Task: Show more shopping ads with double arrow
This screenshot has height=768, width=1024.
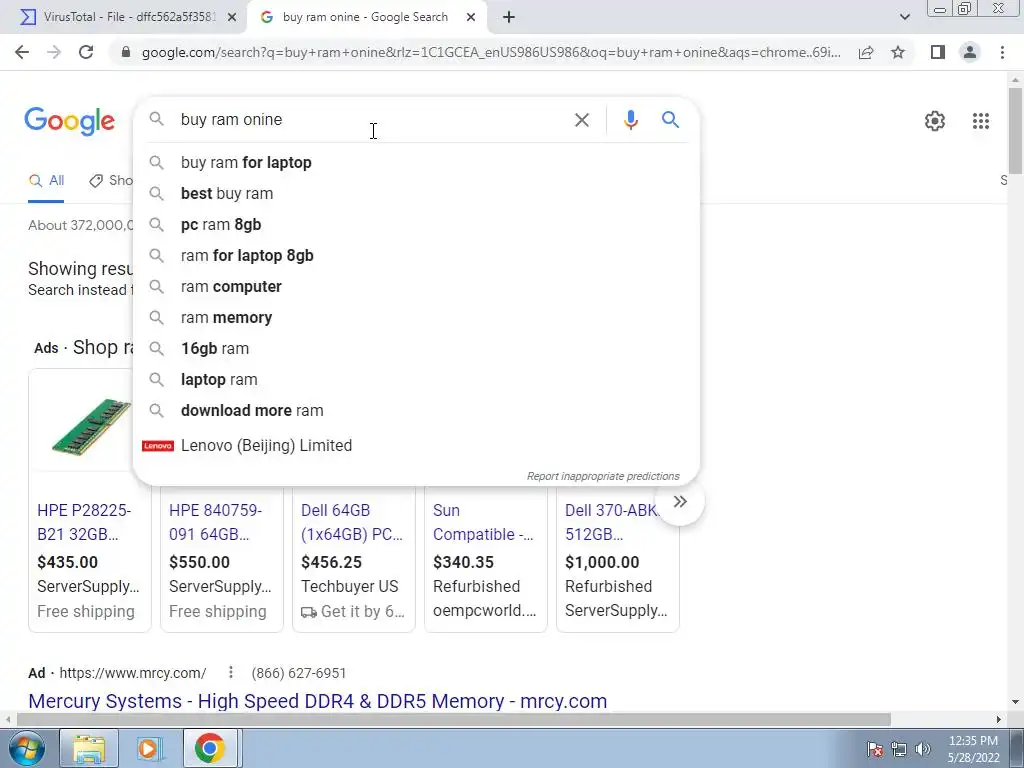Action: (680, 502)
